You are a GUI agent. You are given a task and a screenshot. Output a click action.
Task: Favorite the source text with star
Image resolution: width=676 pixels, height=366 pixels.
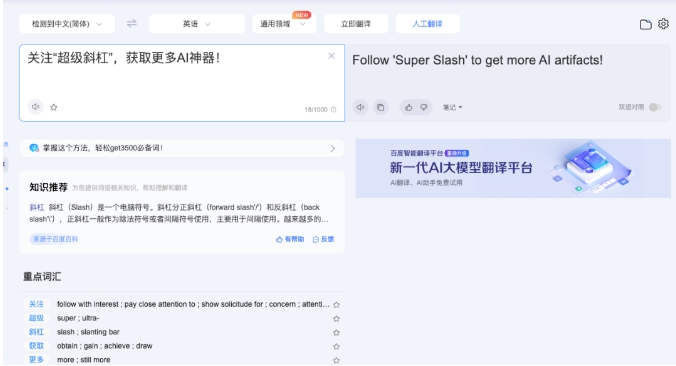pos(53,107)
